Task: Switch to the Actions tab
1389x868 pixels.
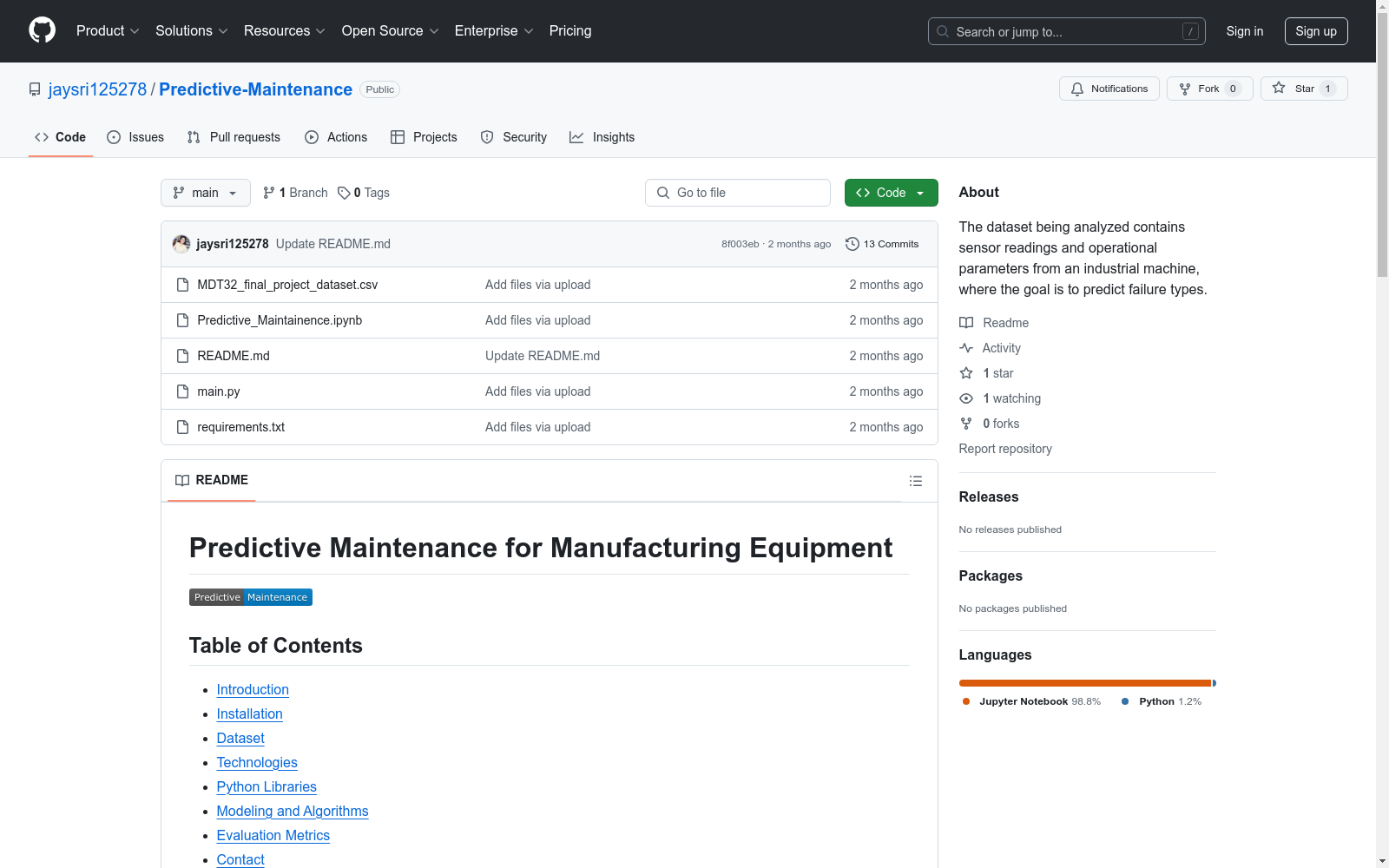Action: (336, 137)
